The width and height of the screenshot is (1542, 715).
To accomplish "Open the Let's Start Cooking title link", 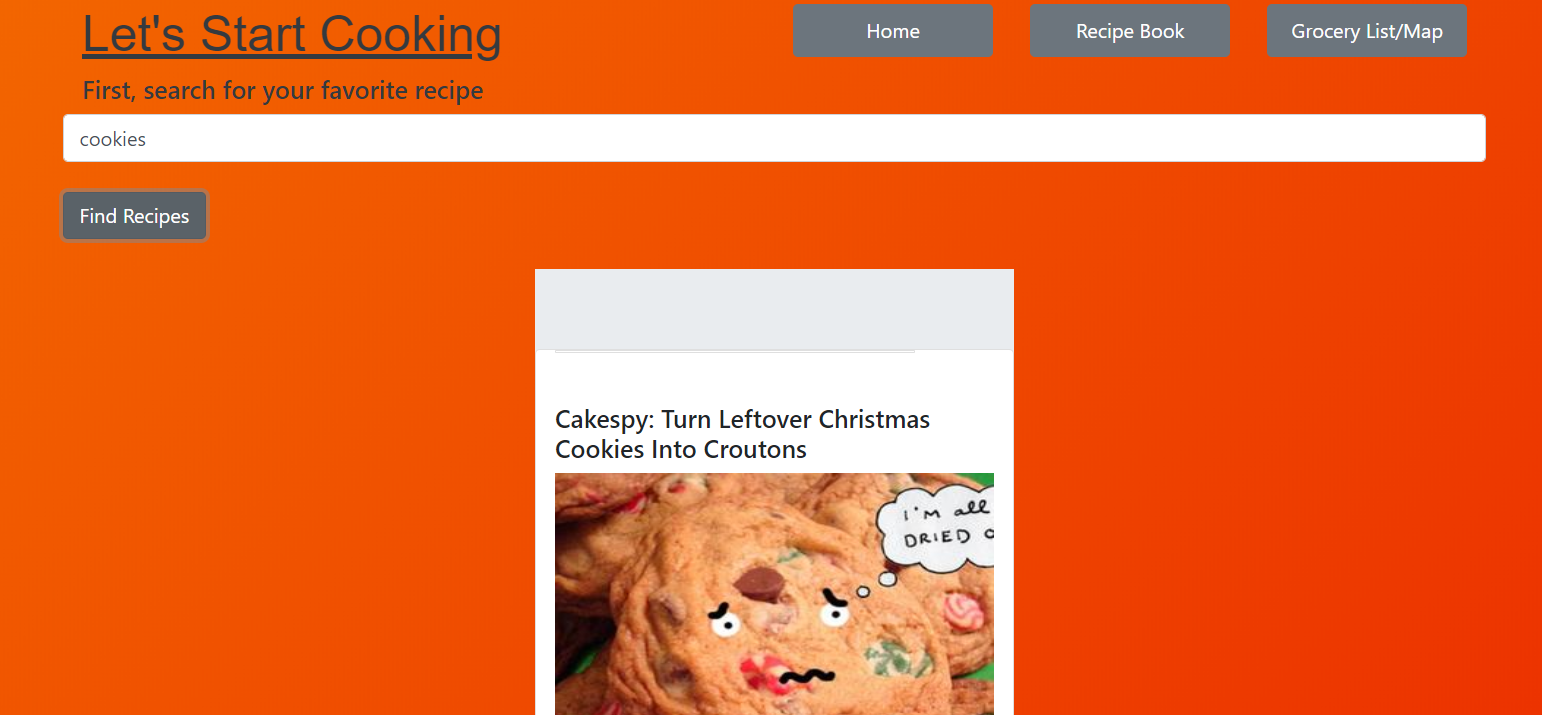I will (x=292, y=34).
